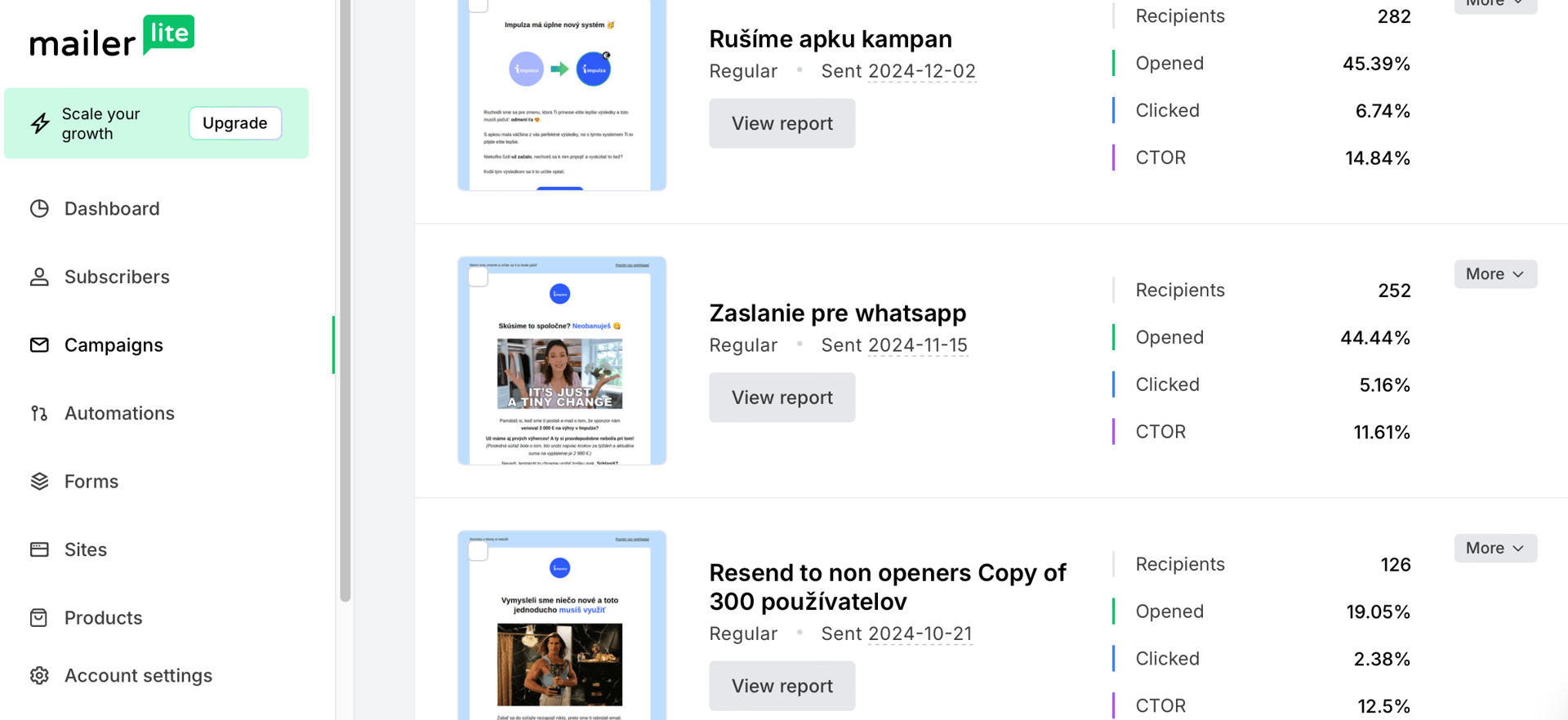Open the Sites page
The width and height of the screenshot is (1568, 720).
[x=86, y=549]
